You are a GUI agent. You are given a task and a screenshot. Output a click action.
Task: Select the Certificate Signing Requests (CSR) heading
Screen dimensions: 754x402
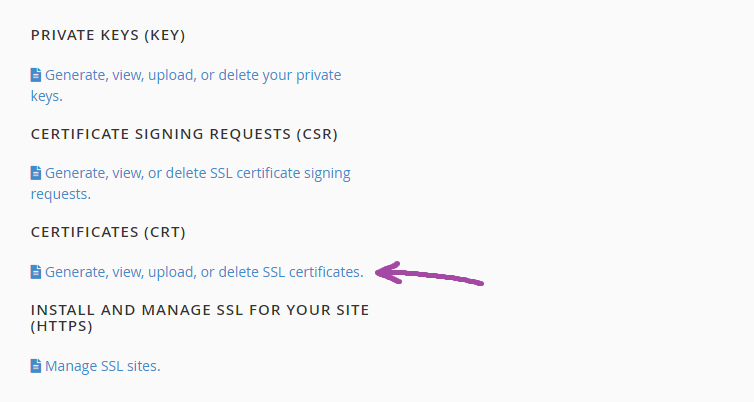pyautogui.click(x=184, y=134)
